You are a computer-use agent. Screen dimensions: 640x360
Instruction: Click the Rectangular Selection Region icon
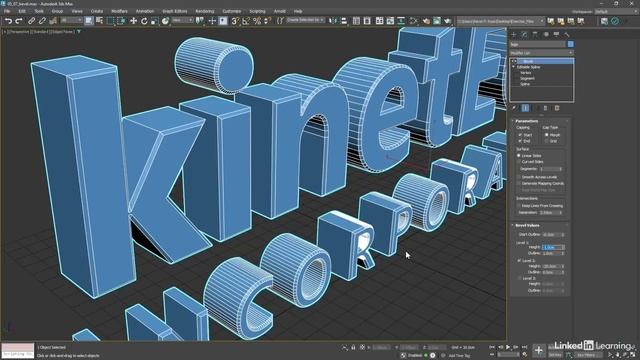click(110, 21)
